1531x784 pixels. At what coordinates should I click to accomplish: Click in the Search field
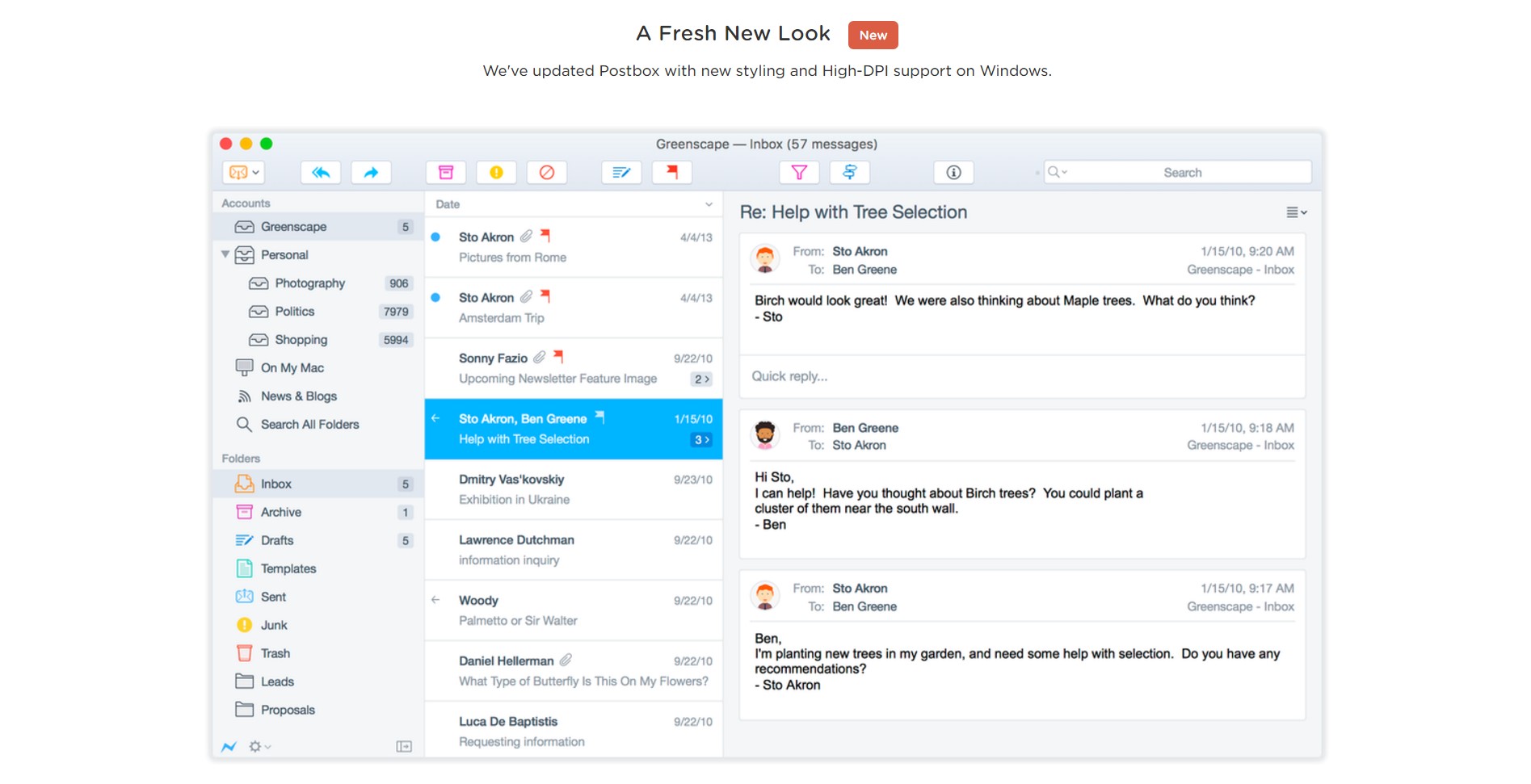pyautogui.click(x=1177, y=172)
